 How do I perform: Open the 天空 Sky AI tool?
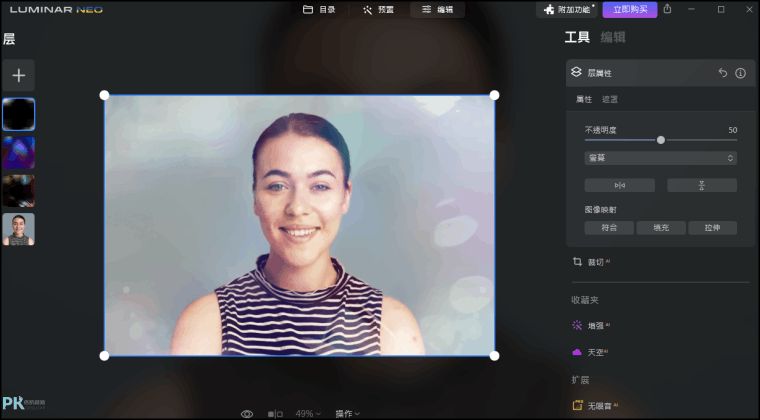pyautogui.click(x=590, y=352)
